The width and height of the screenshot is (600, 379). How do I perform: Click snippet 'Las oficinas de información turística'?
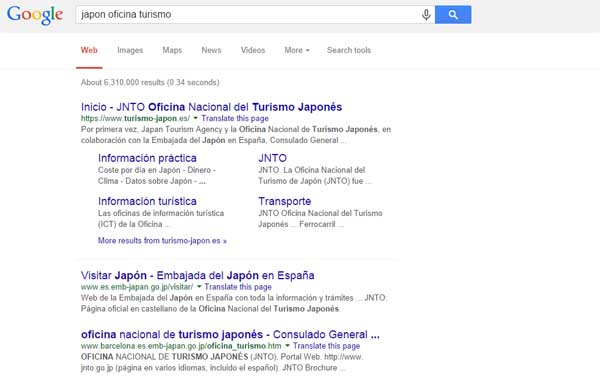coord(161,213)
